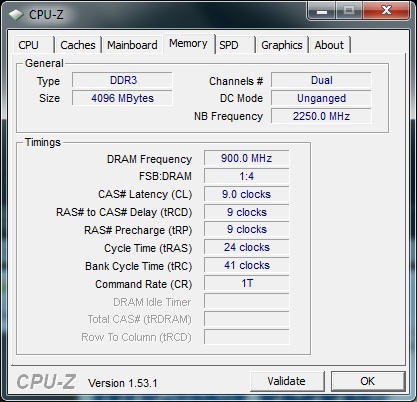The height and width of the screenshot is (402, 417).
Task: Show the About tab
Action: (329, 45)
